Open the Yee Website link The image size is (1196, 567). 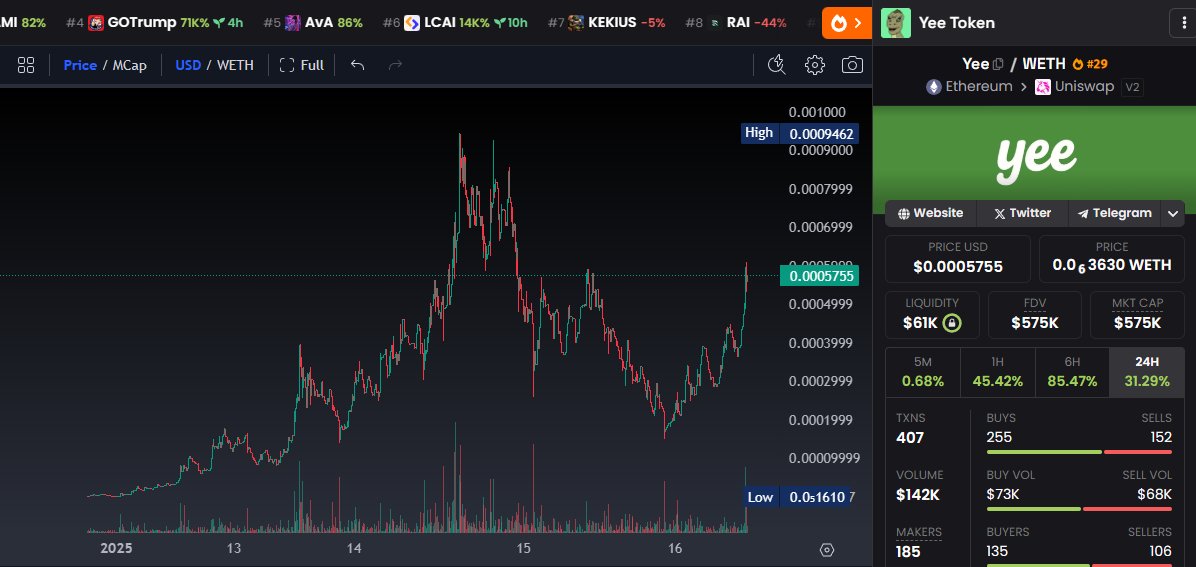[931, 213]
